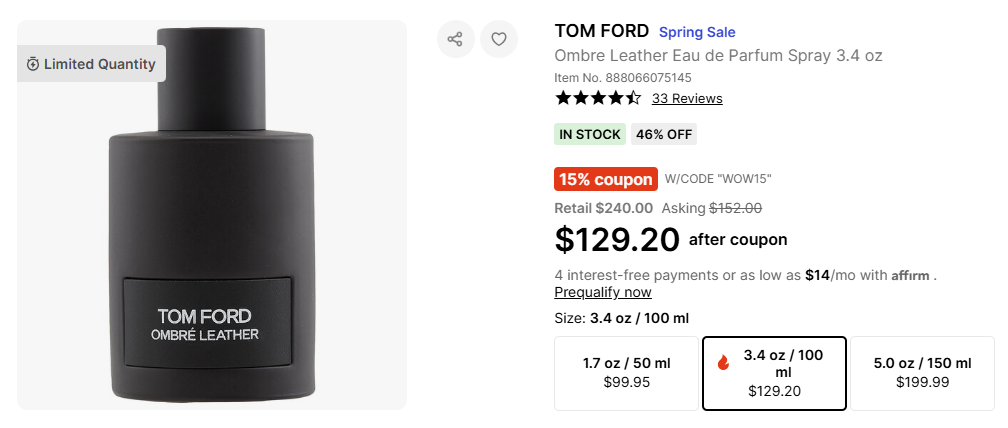Click the flame icon on 3.4 oz option
Screen dimensions: 1008x428
click(723, 364)
